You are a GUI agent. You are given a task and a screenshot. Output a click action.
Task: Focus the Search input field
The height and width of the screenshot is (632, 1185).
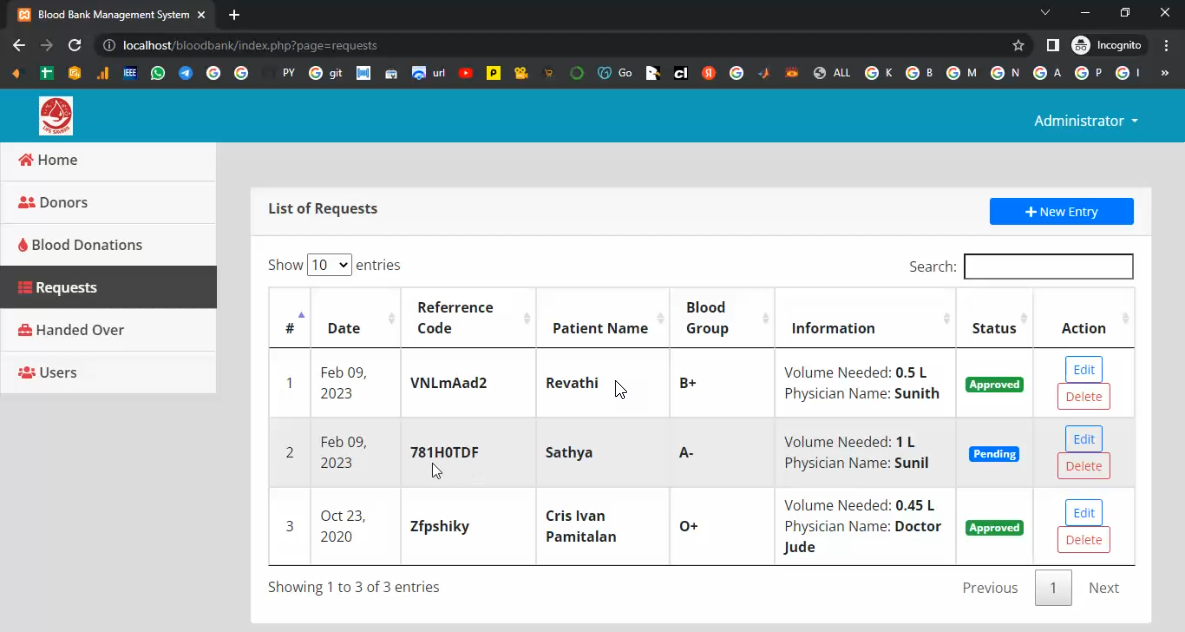[1048, 266]
